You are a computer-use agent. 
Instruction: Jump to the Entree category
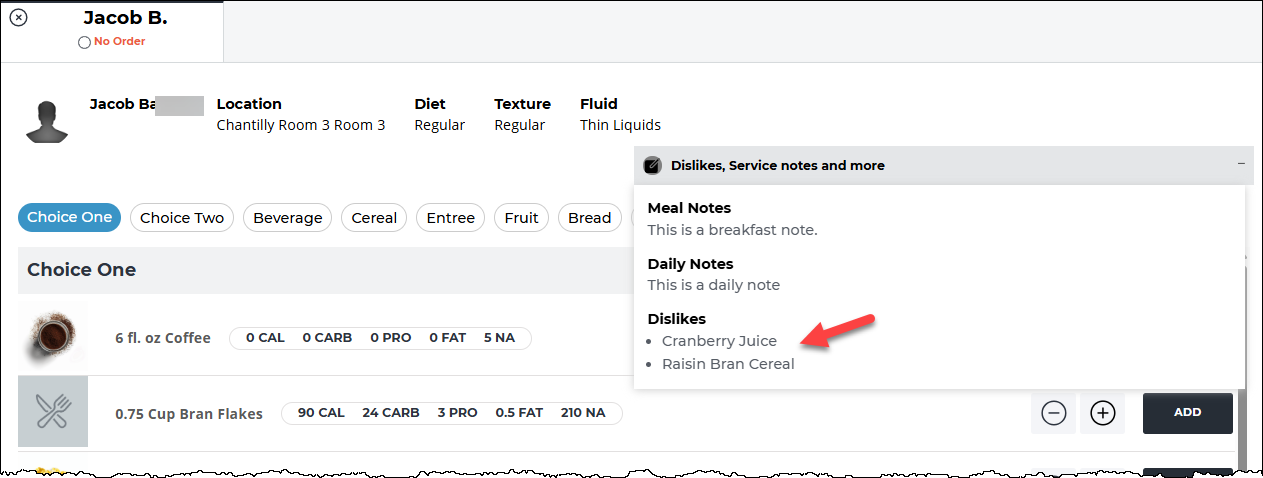(x=451, y=217)
